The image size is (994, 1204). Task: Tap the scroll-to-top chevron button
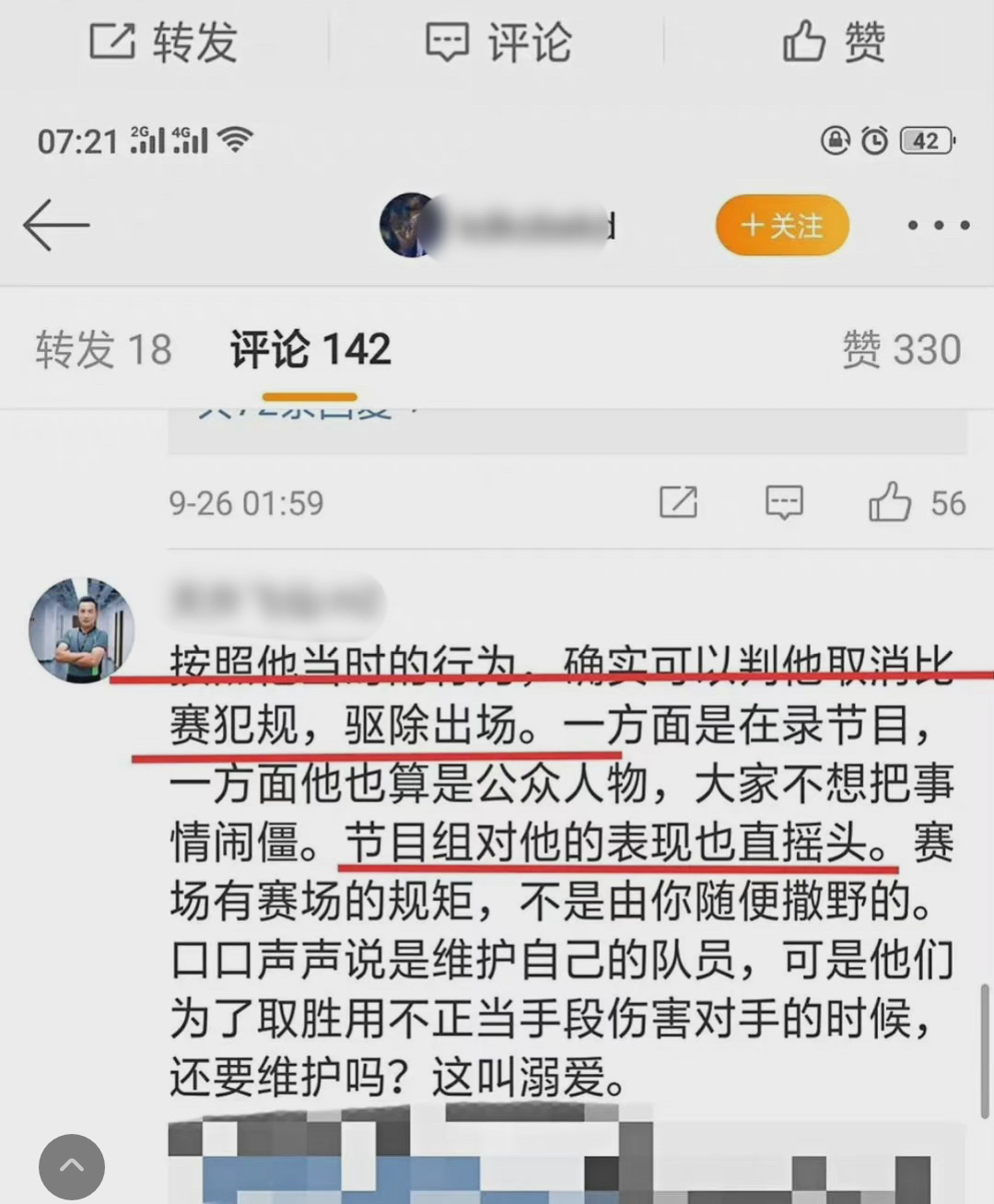pos(72,1167)
